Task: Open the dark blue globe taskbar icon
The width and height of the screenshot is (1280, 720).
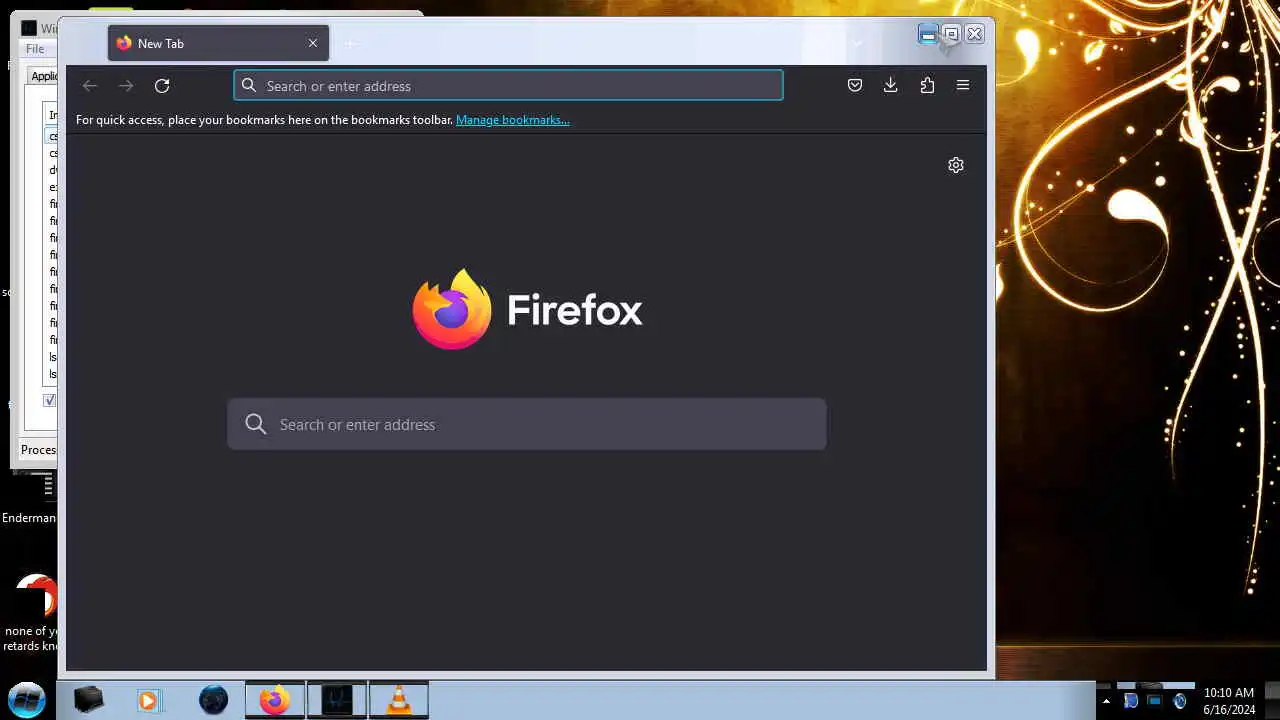Action: (x=213, y=700)
